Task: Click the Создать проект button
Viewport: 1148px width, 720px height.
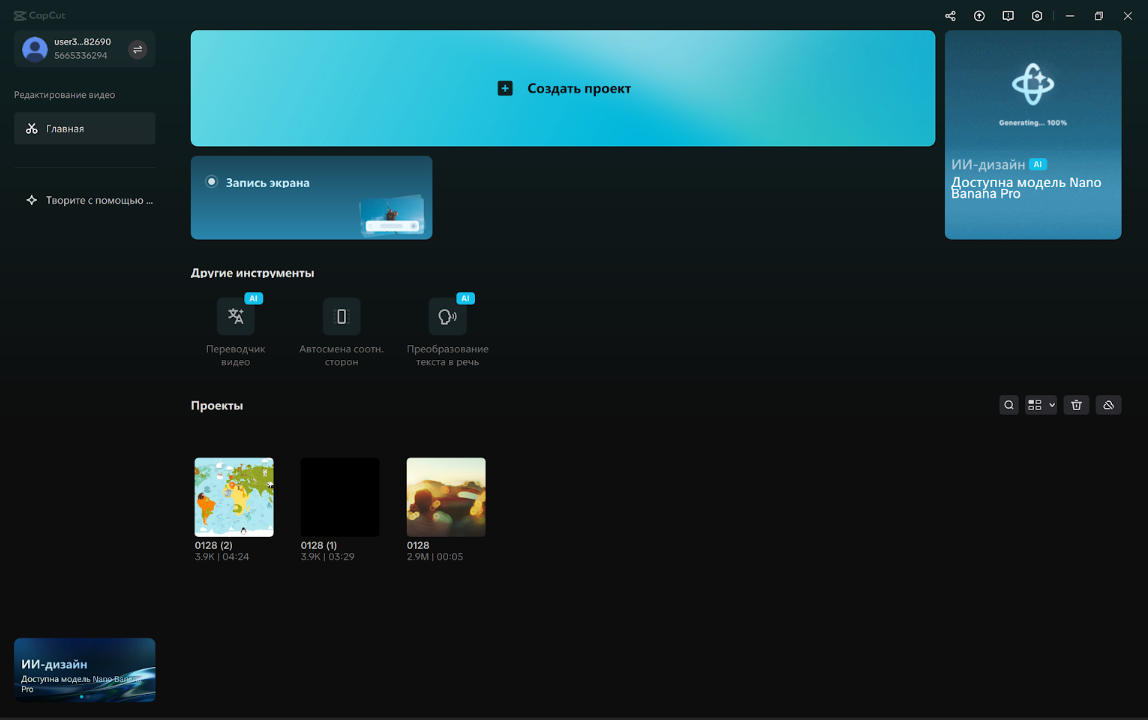Action: (x=563, y=88)
